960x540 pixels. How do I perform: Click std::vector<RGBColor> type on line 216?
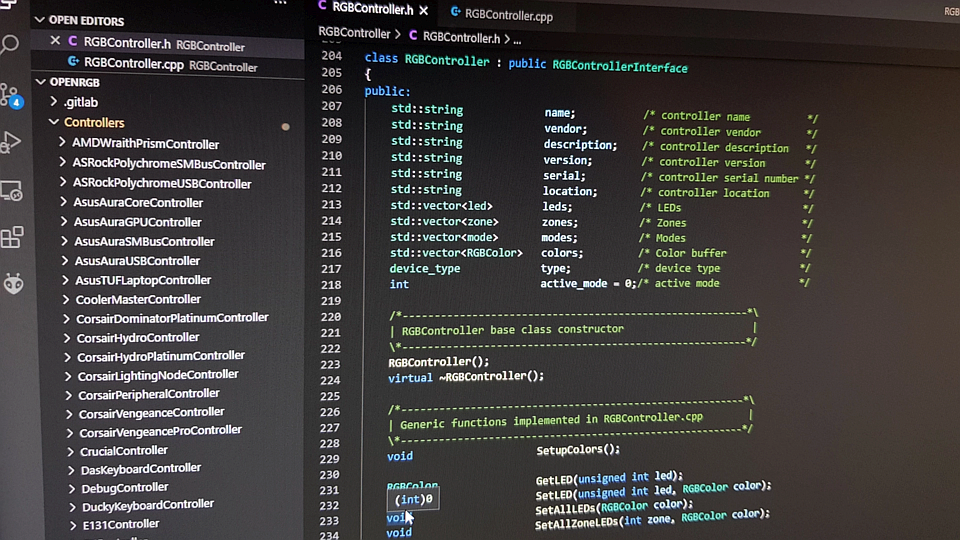point(456,253)
